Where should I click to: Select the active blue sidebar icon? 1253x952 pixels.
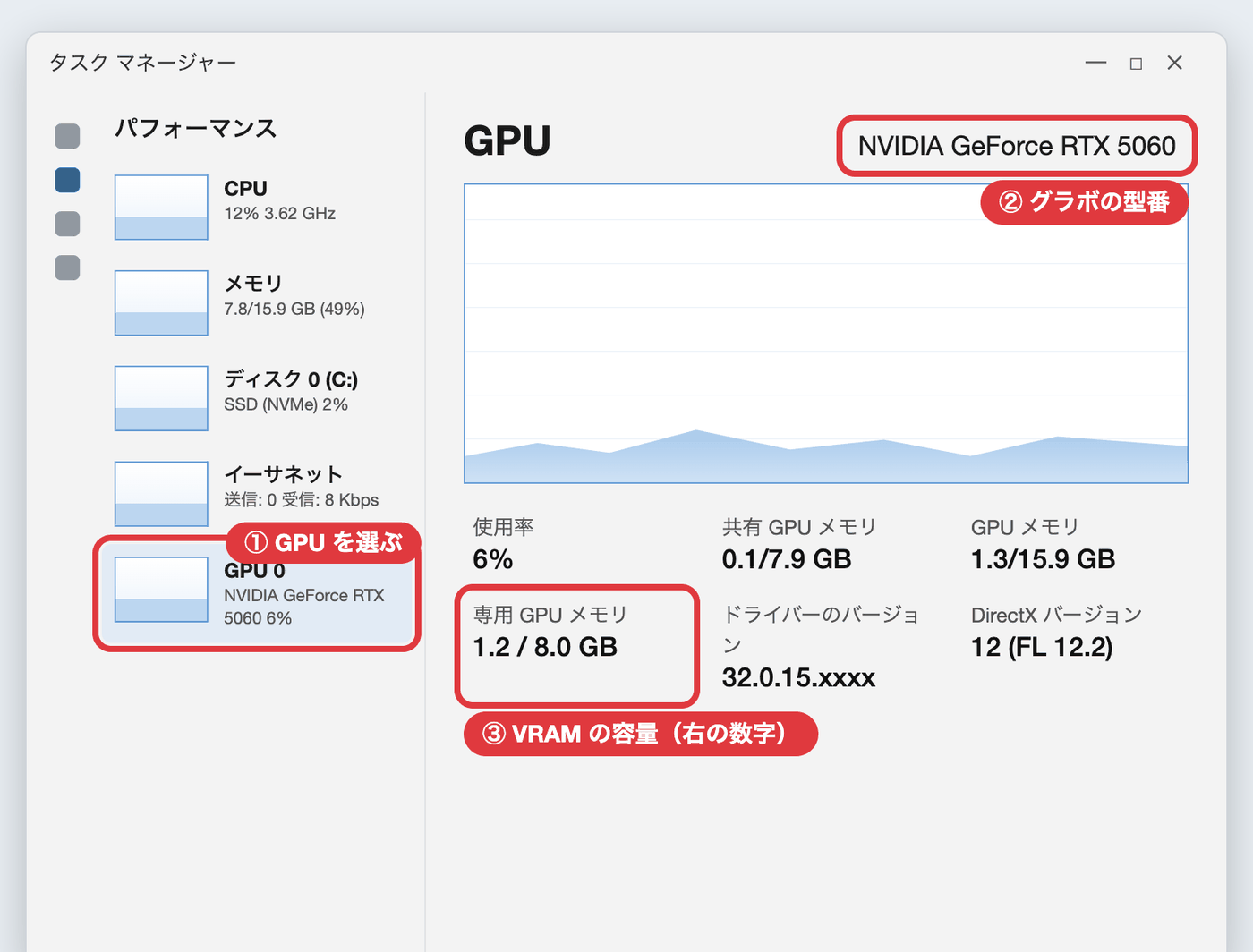pos(67,180)
